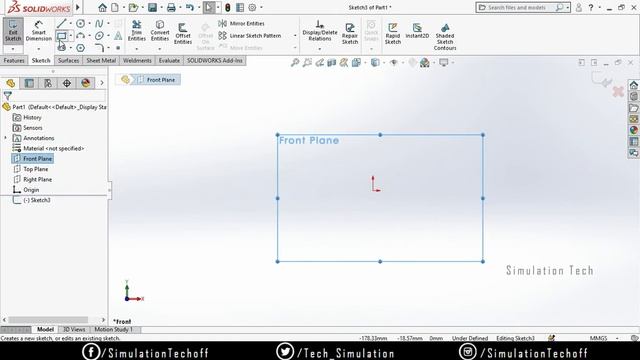The image size is (640, 360).
Task: Open the DimXpertManager tab
Action: click(x=67, y=83)
